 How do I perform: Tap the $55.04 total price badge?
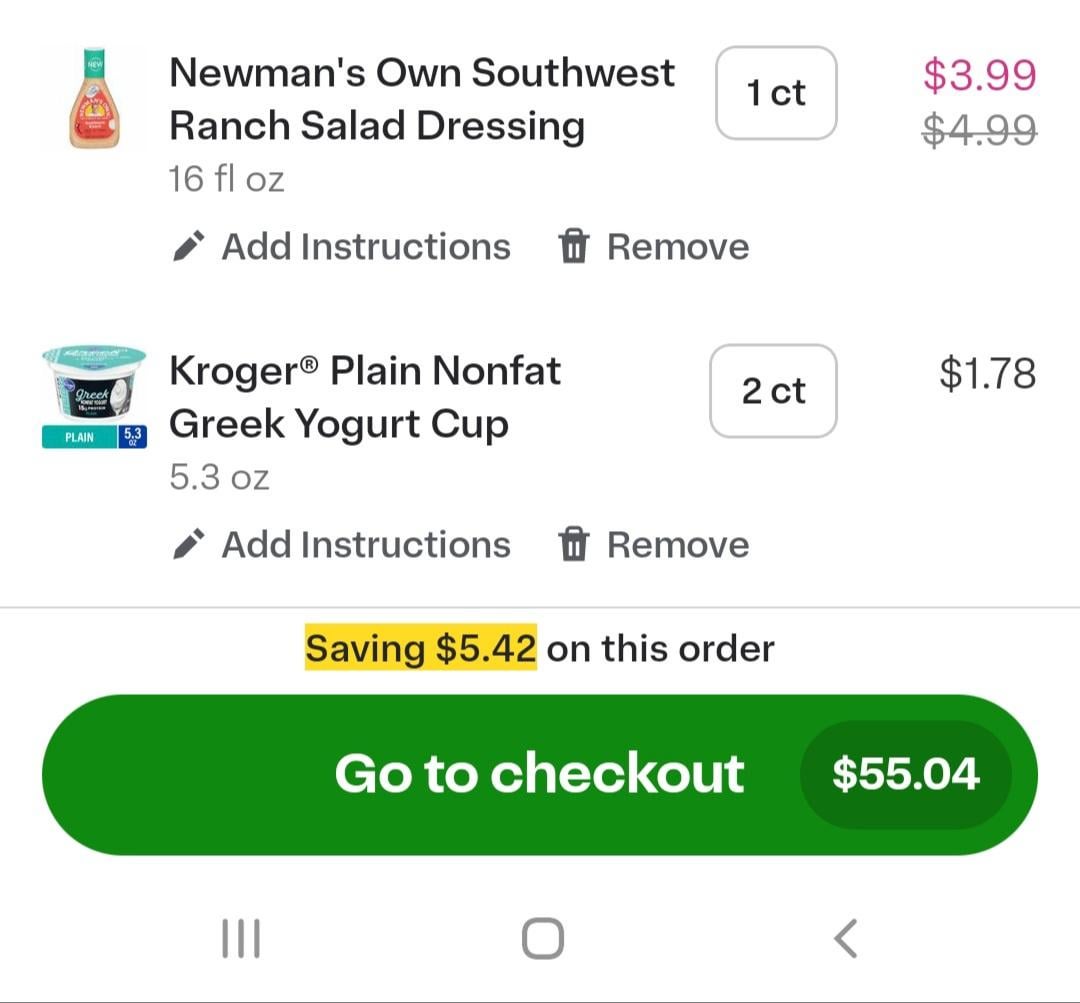tap(905, 774)
